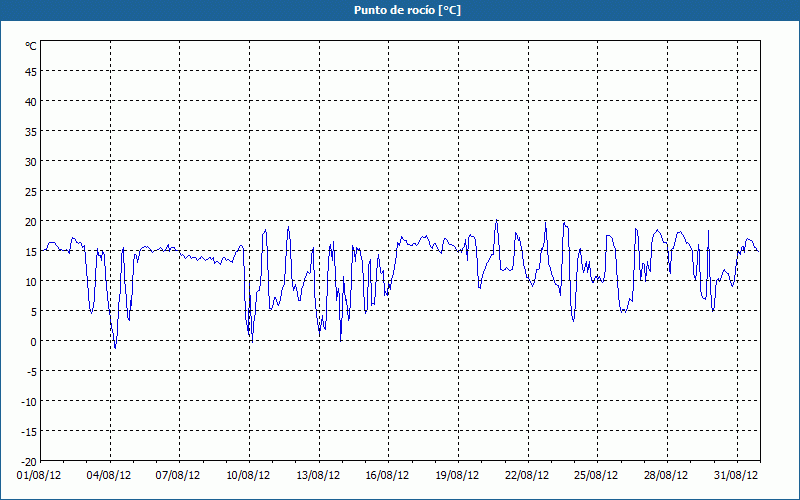Click the 28/08/12 date label
This screenshot has height=500, width=800.
point(666,476)
